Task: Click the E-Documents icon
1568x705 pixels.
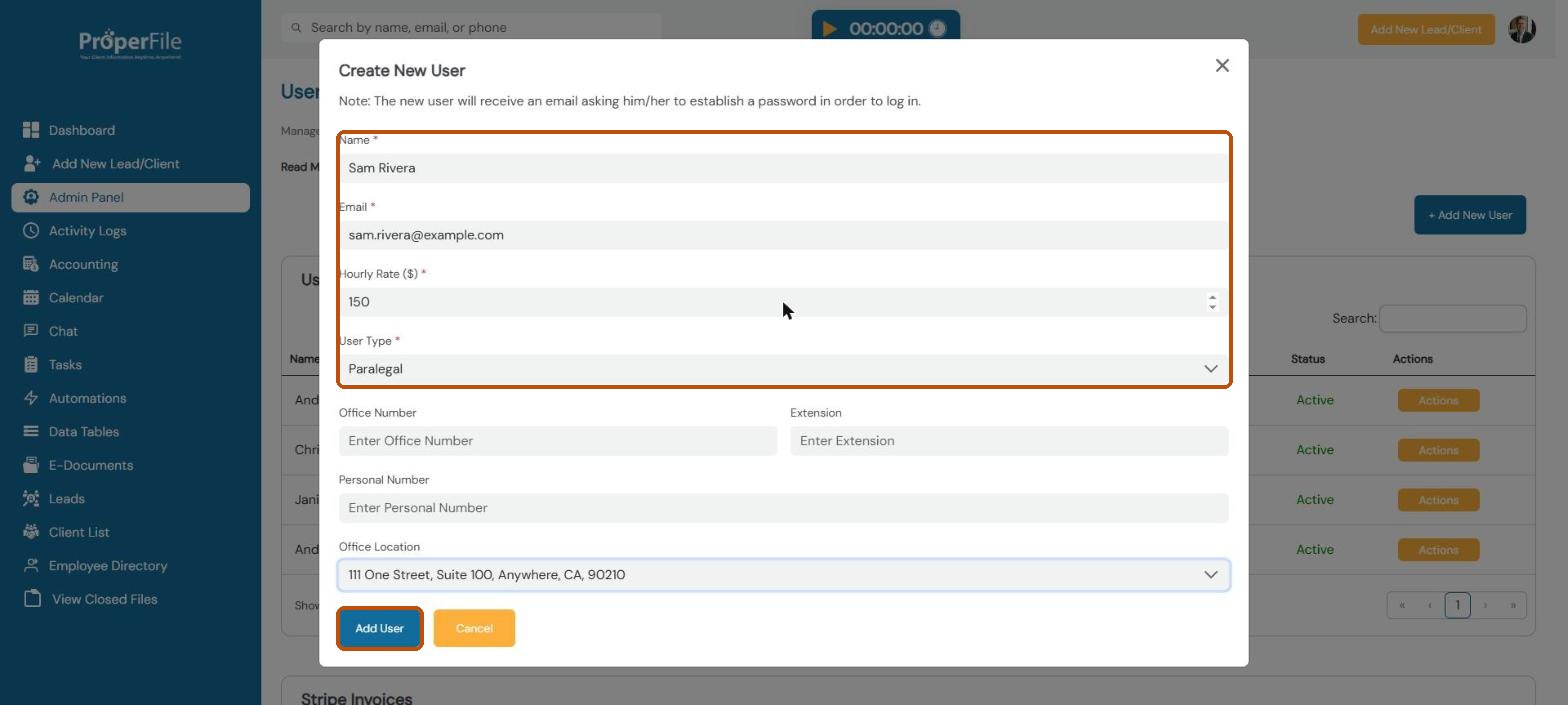Action: [x=31, y=465]
